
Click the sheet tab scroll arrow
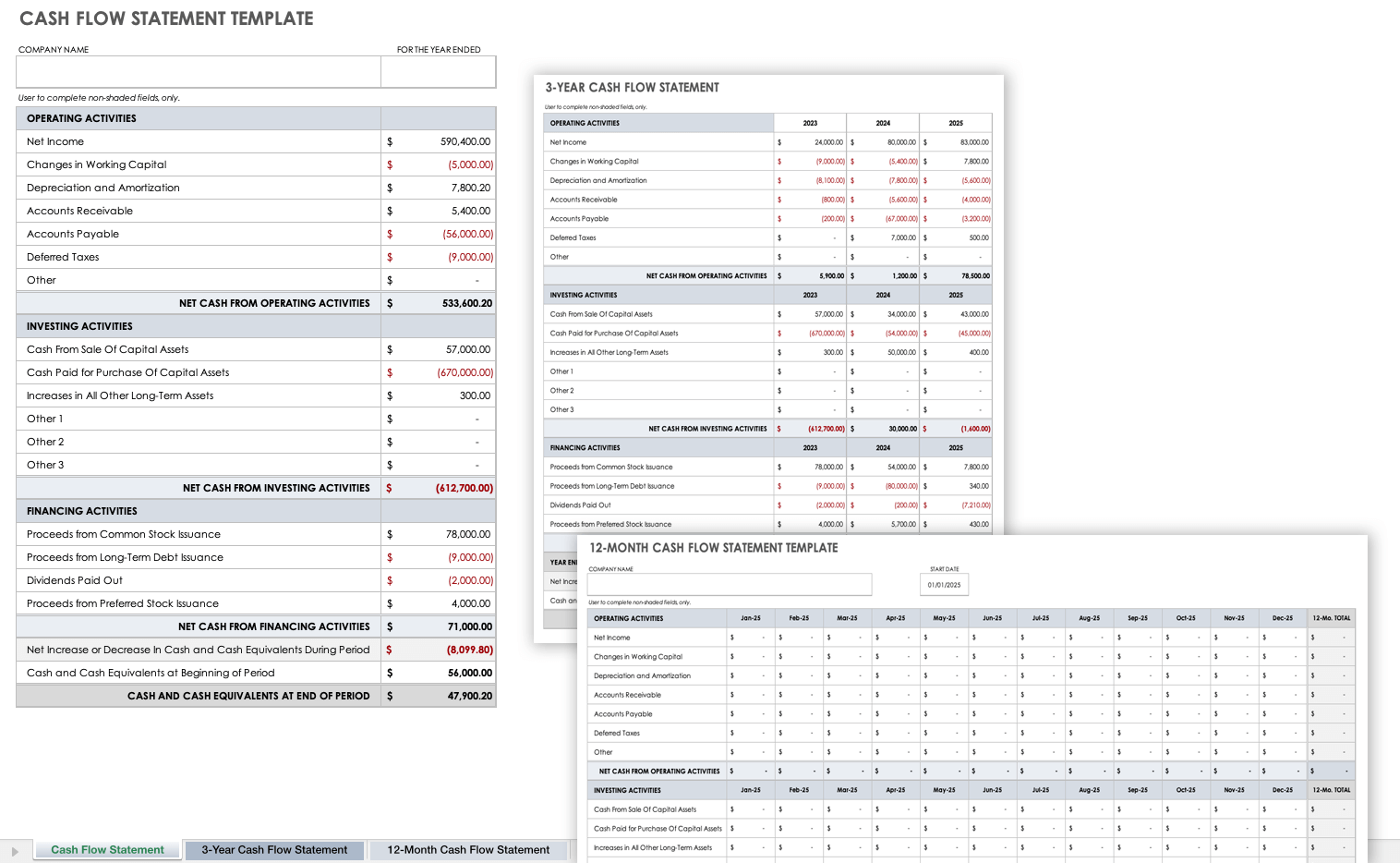tap(15, 851)
